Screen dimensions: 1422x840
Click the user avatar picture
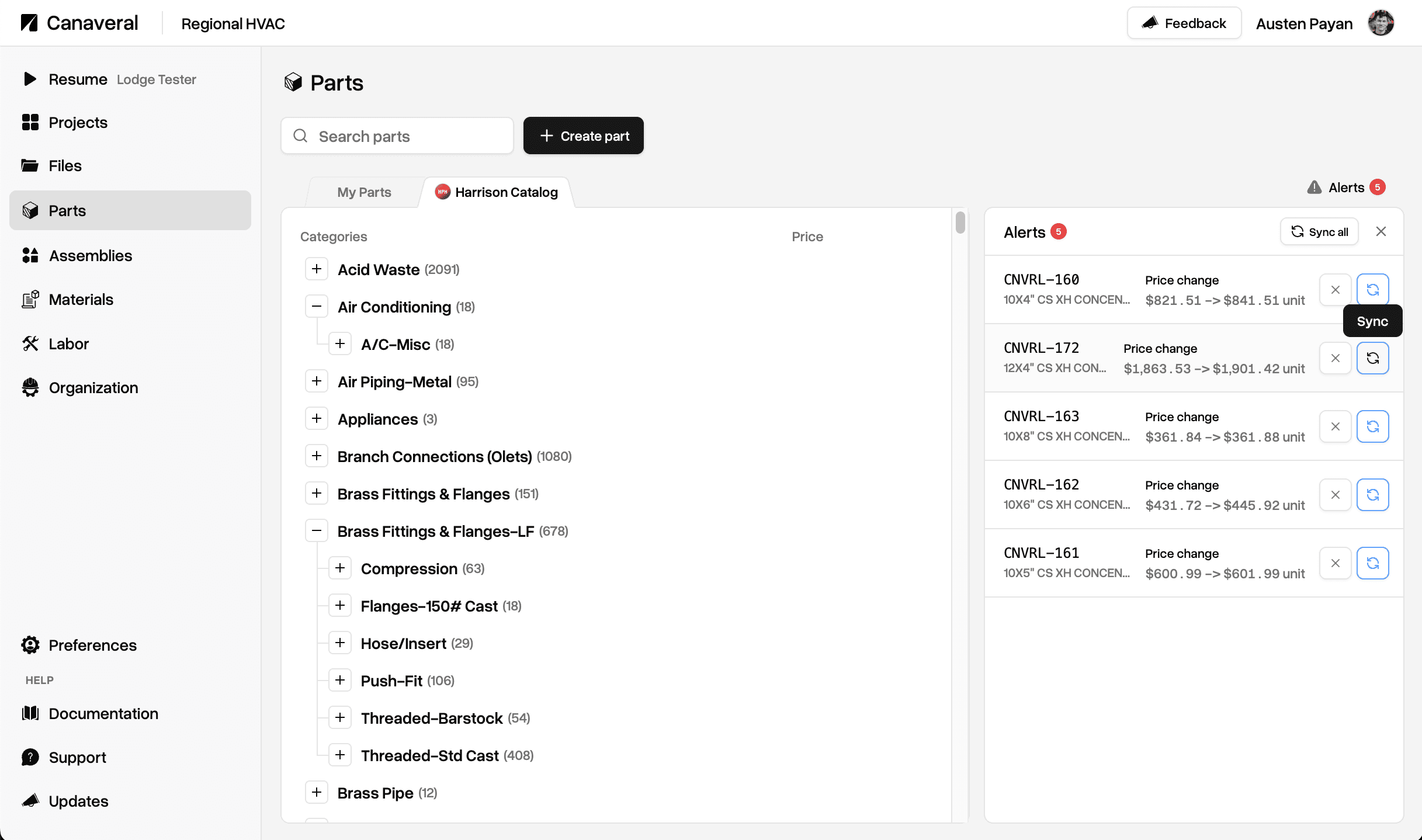click(x=1381, y=23)
